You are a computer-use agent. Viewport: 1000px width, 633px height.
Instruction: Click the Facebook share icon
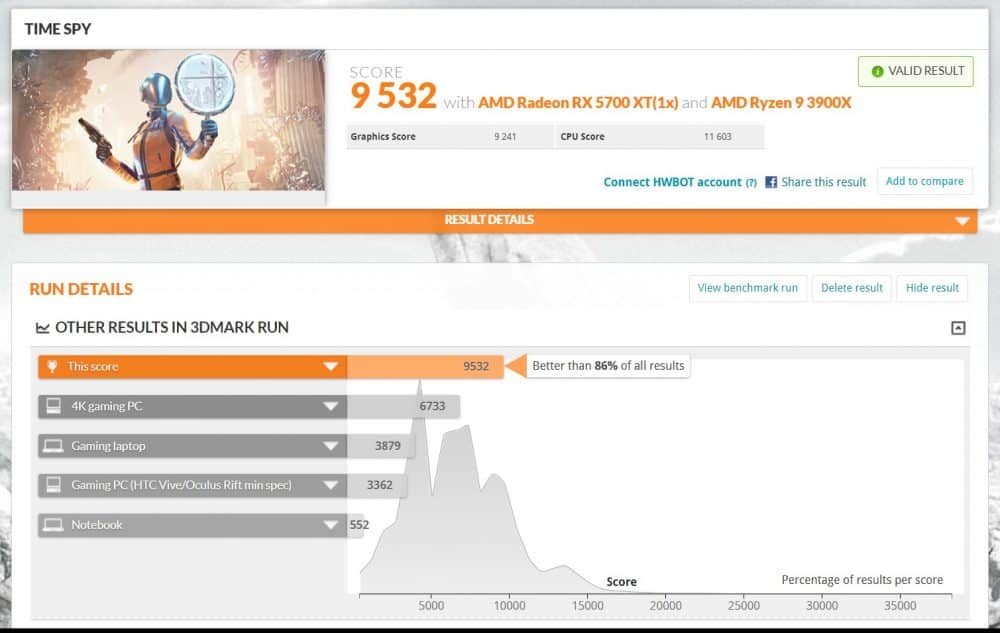pyautogui.click(x=771, y=182)
